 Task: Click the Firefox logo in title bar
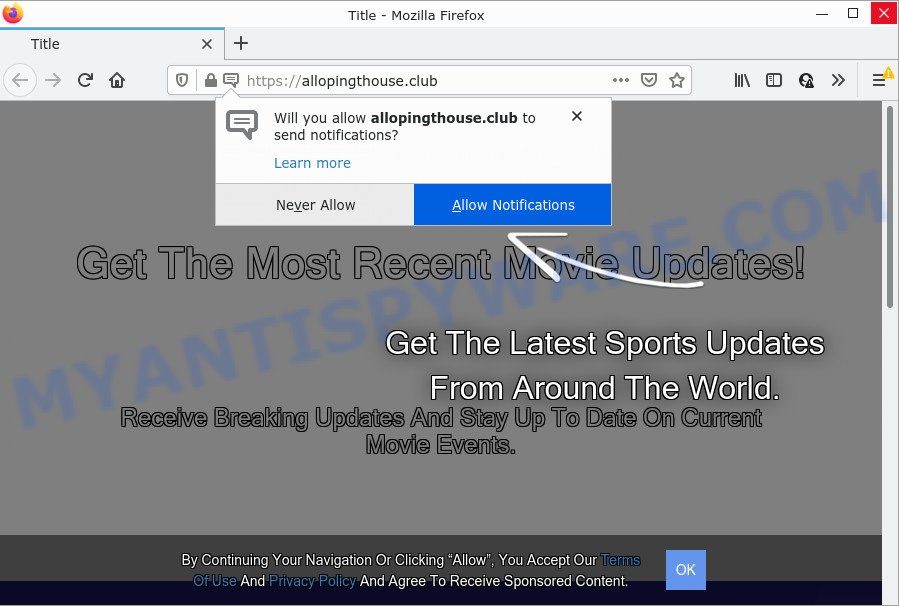pyautogui.click(x=13, y=14)
